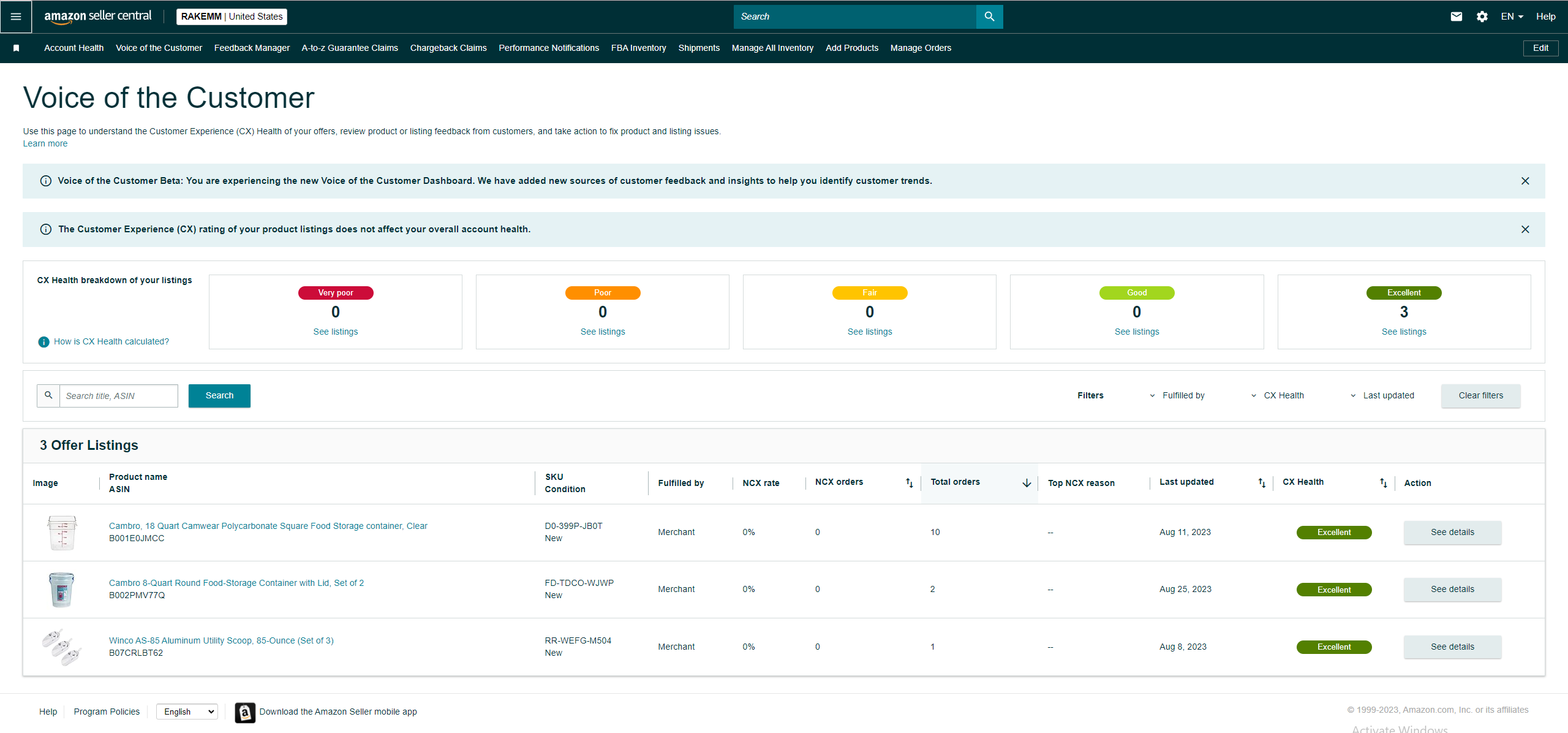Click the Amazon Seller Central logo
This screenshot has width=1568, height=733.
(97, 17)
